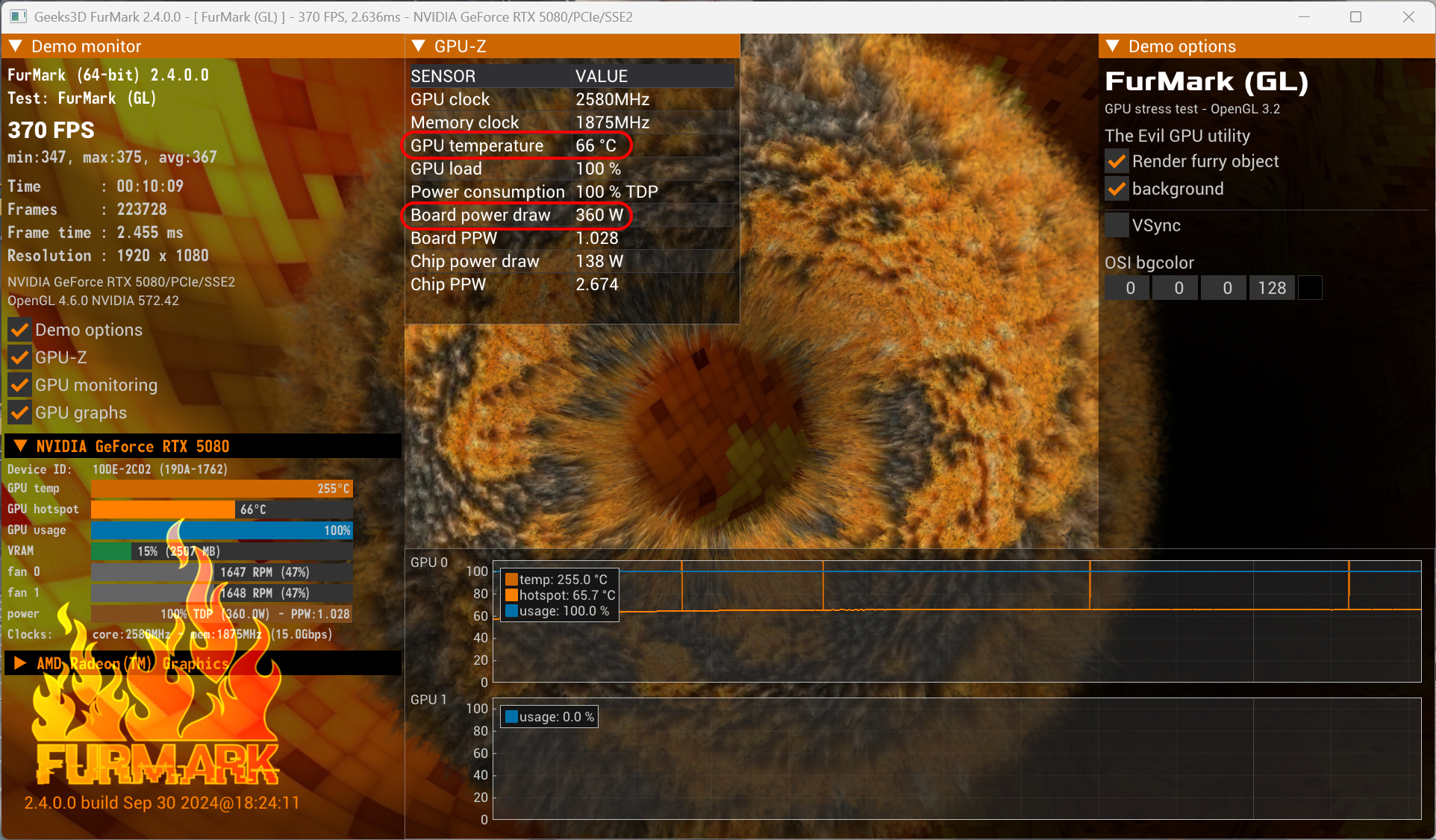Click the Resolution 1920 x 1080 line
The image size is (1436, 840).
click(108, 255)
